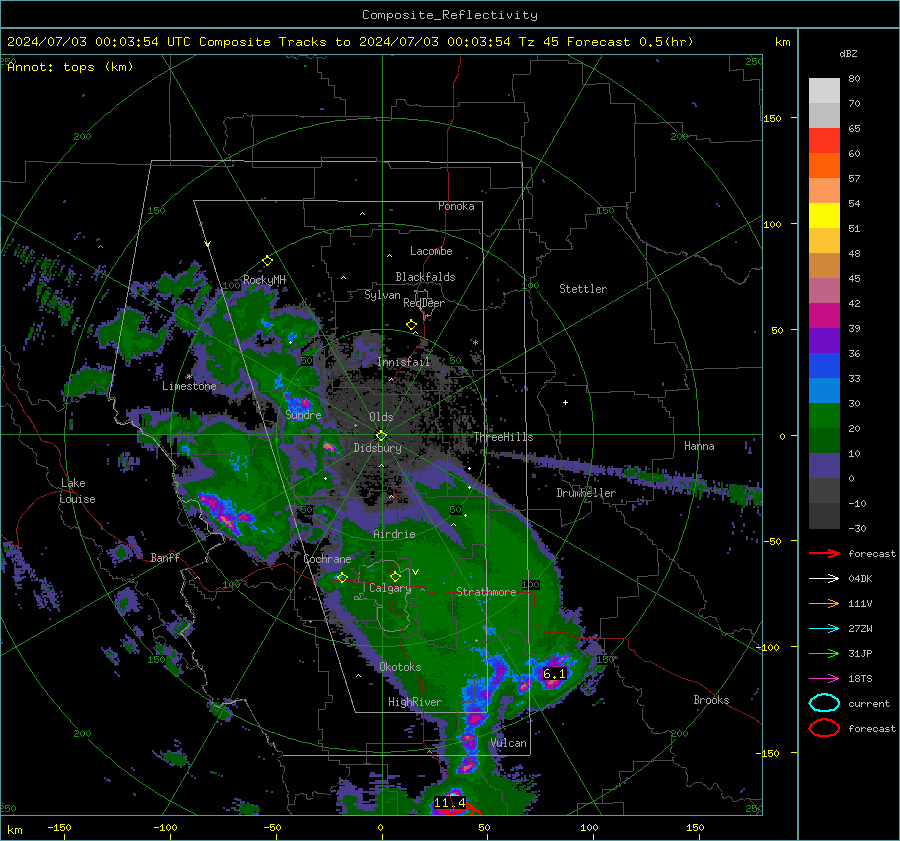The width and height of the screenshot is (900, 841).
Task: Click the Banff town label
Action: tap(165, 557)
